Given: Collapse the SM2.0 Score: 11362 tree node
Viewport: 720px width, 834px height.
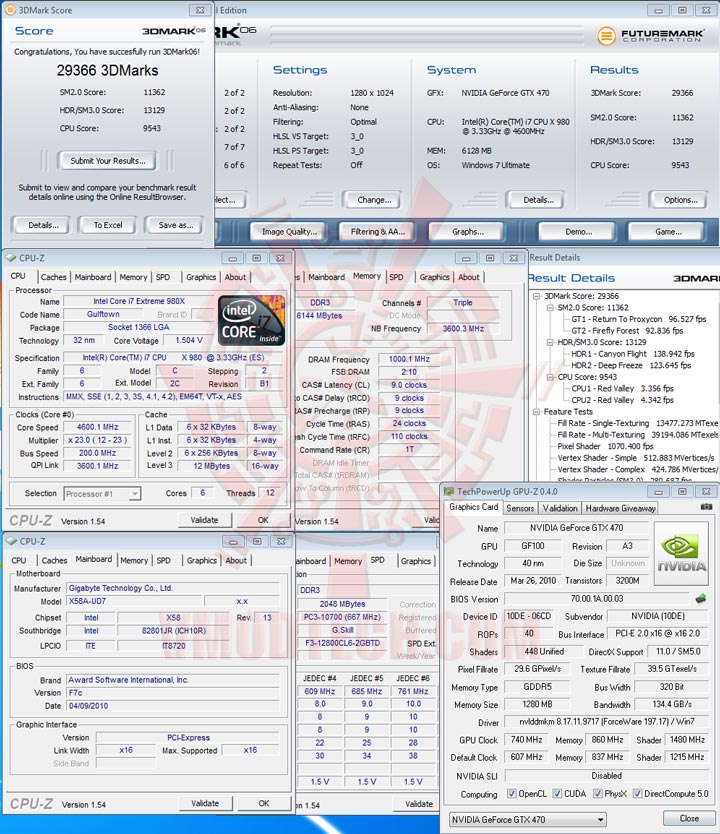Looking at the screenshot, I should (550, 308).
